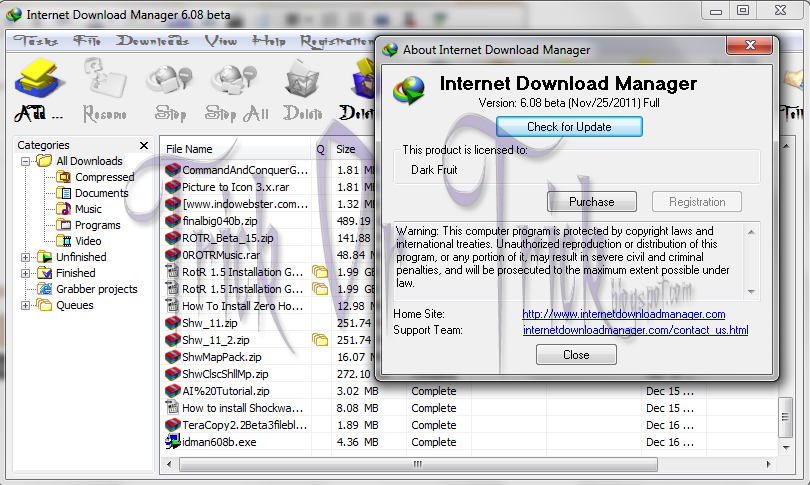Image resolution: width=810 pixels, height=485 pixels.
Task: Expand the Unfinished category node
Action: [x=25, y=257]
